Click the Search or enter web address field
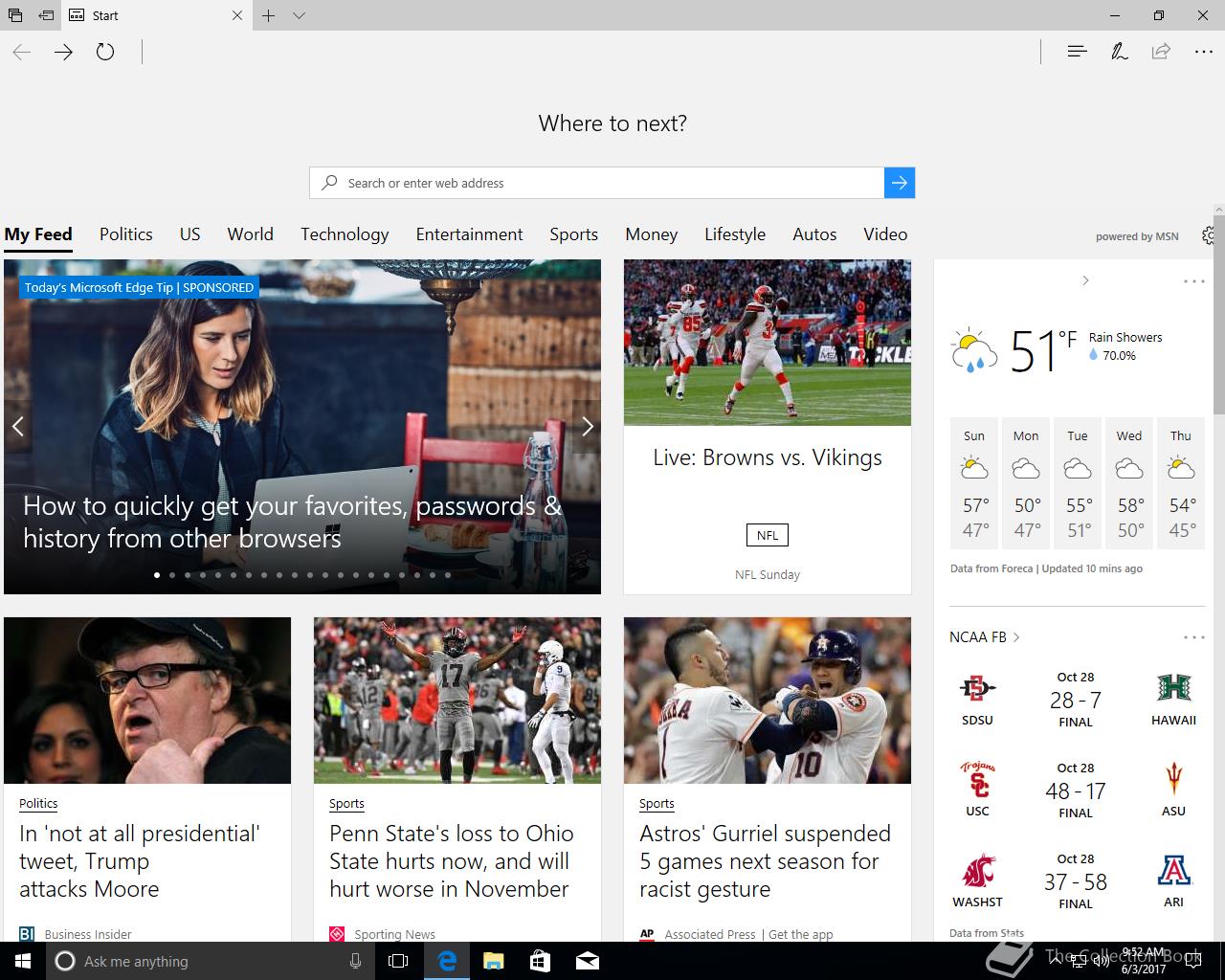1225x980 pixels. point(596,183)
